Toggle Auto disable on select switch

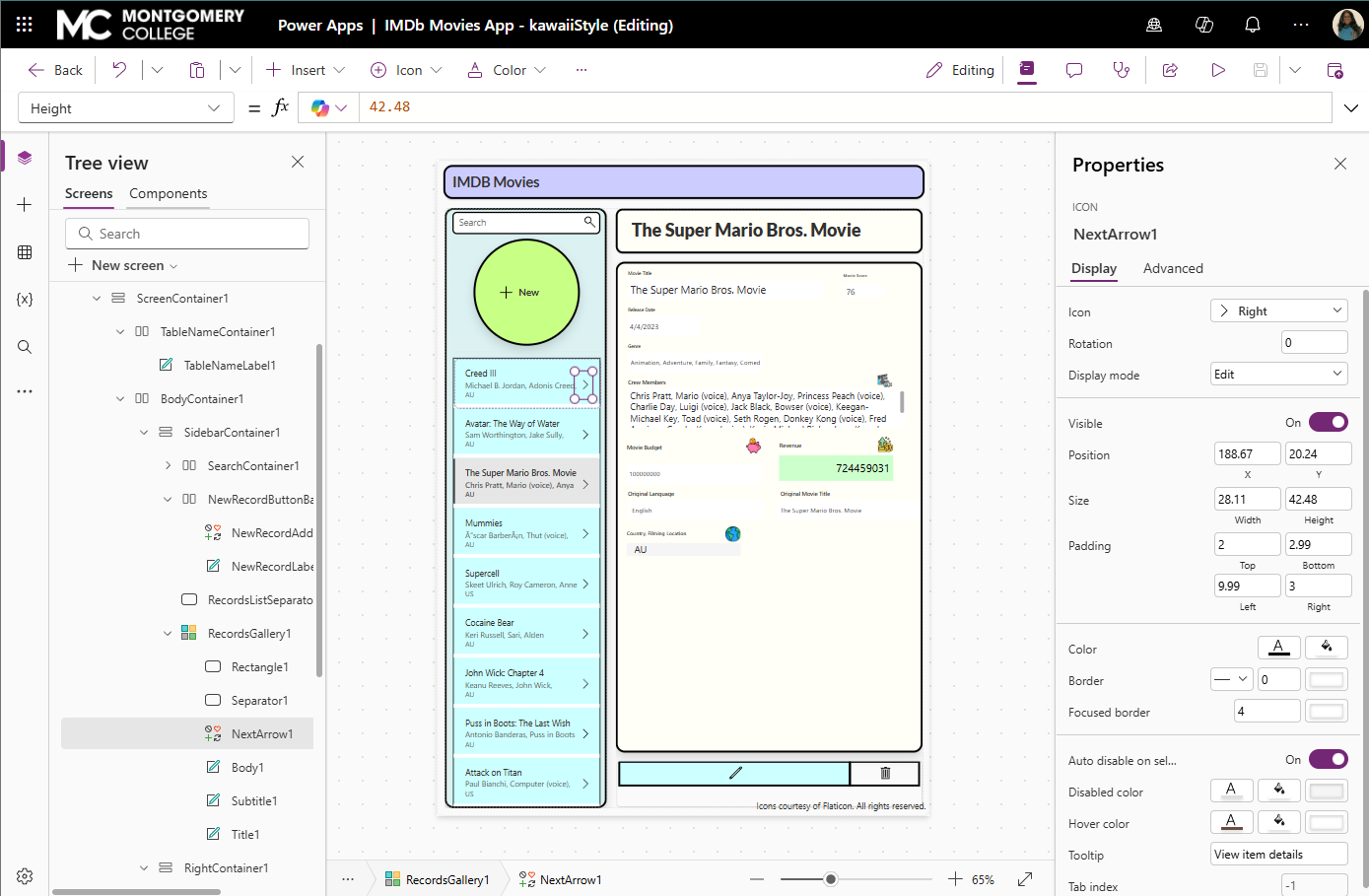tap(1329, 759)
